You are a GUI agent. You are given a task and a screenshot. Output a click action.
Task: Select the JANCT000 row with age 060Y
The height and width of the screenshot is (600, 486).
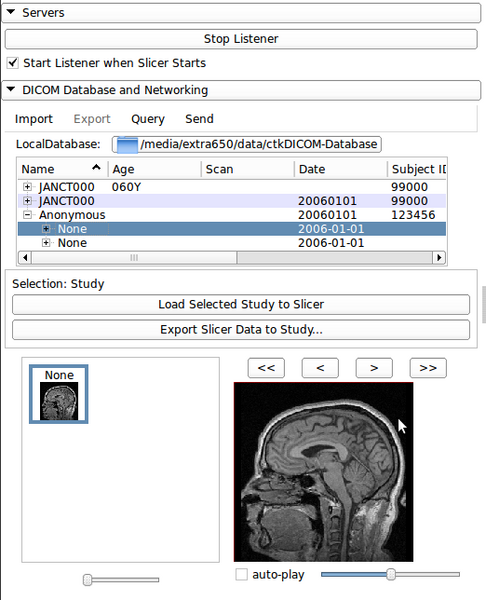pos(232,187)
